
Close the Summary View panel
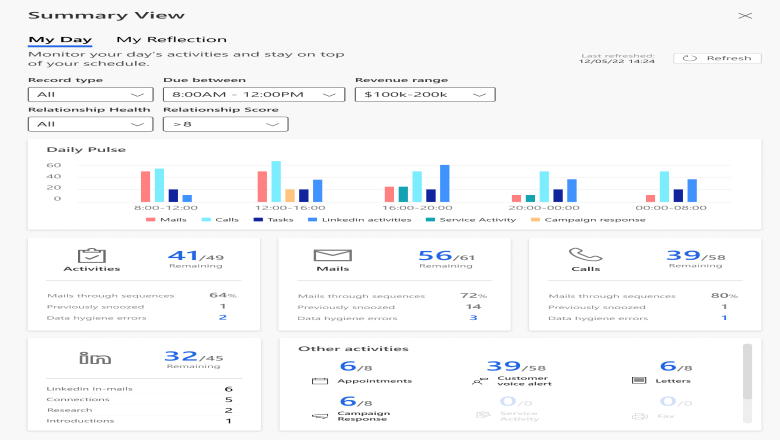coord(744,16)
